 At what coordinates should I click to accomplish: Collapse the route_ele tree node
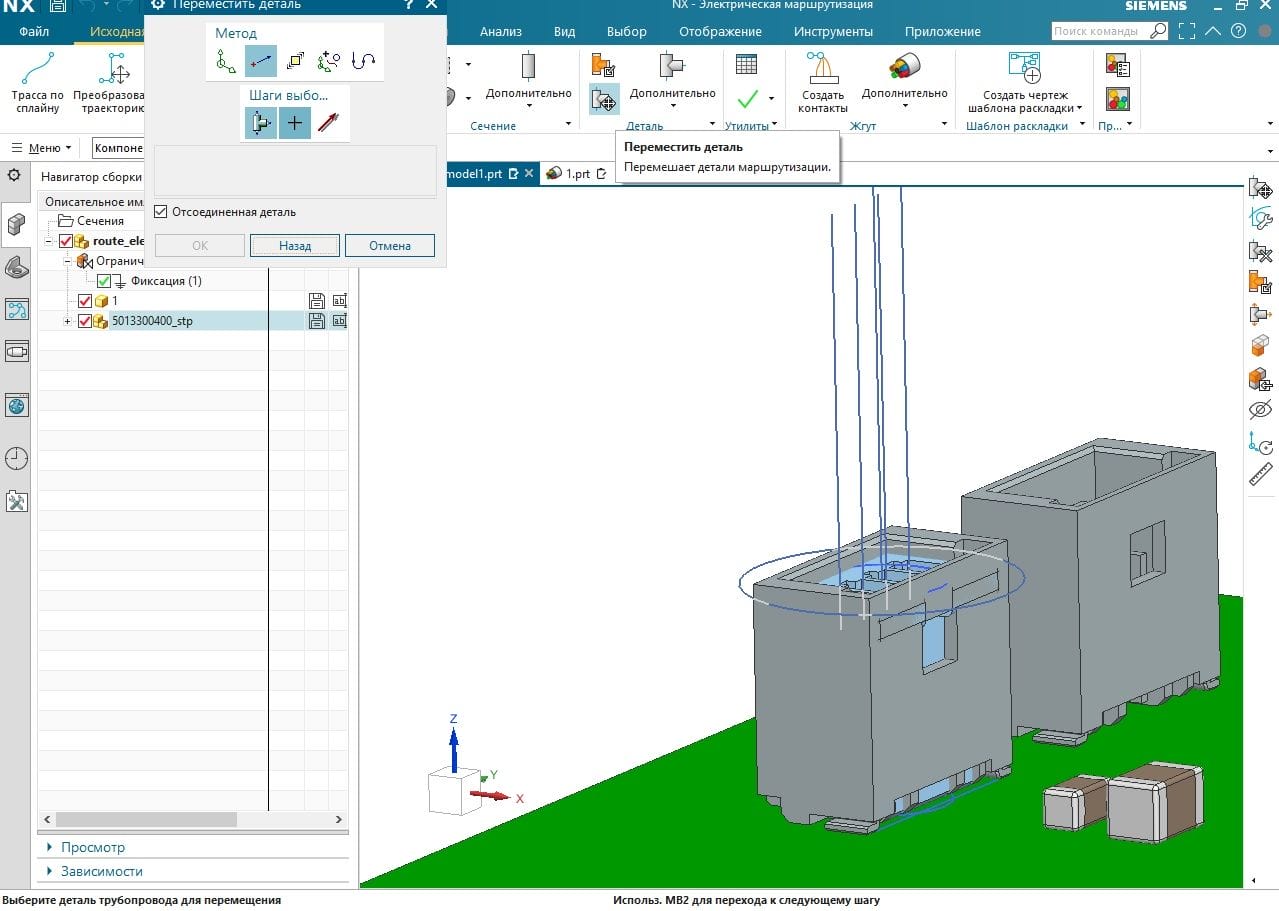[48, 241]
